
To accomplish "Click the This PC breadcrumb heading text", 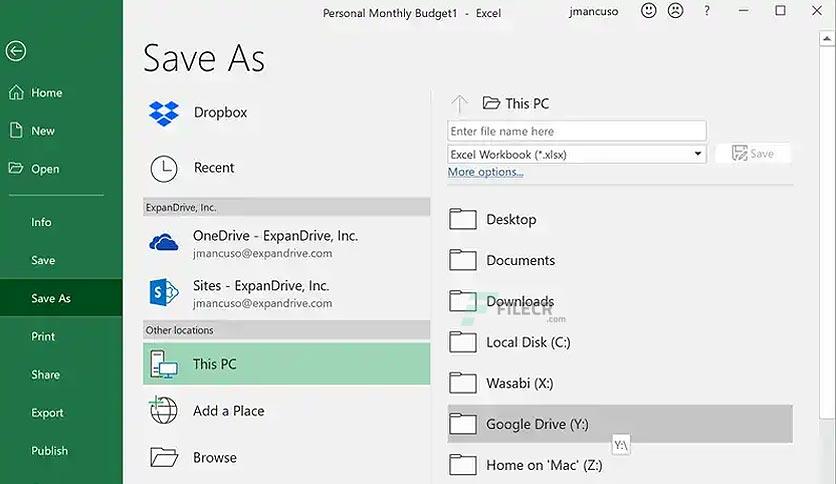I will (x=527, y=103).
